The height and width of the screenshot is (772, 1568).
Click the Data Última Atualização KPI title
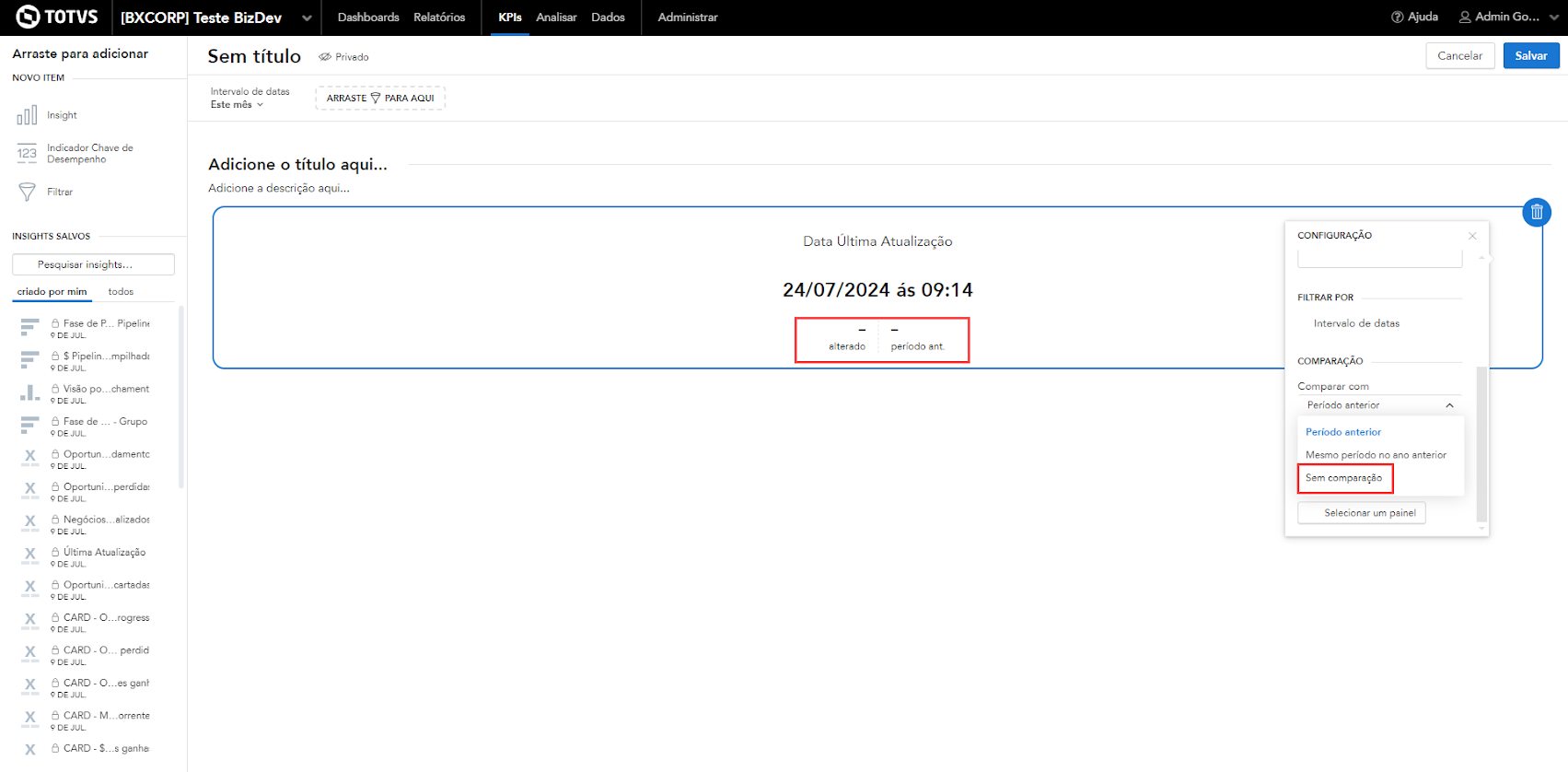tap(877, 241)
